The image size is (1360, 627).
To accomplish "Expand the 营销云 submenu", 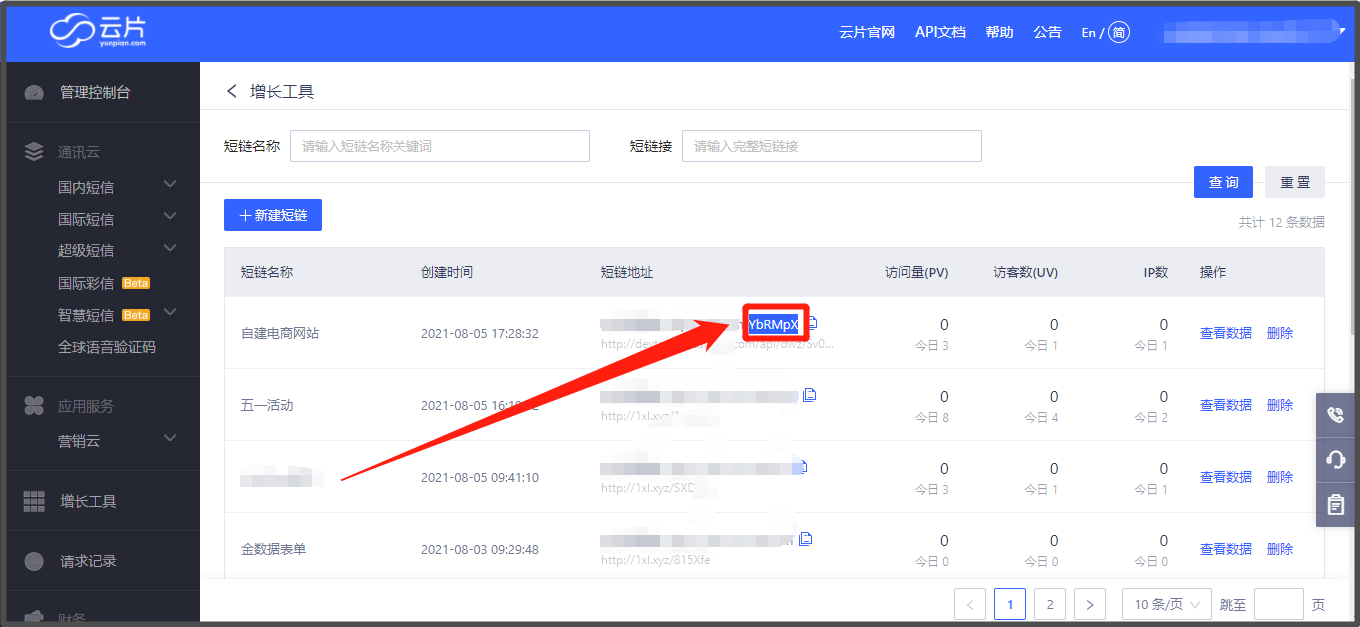I will tap(170, 438).
